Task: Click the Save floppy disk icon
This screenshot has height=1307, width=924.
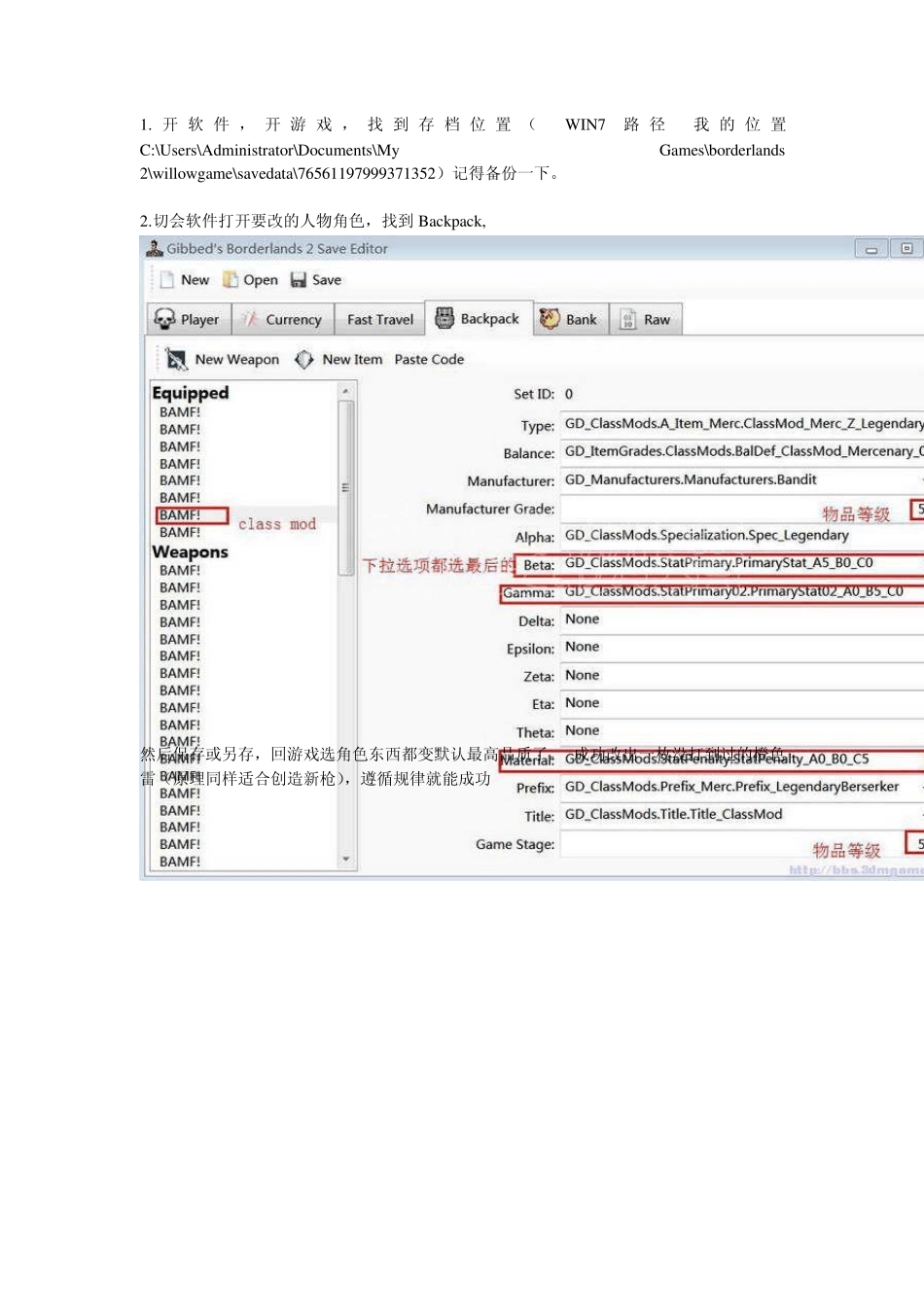Action: tap(299, 280)
